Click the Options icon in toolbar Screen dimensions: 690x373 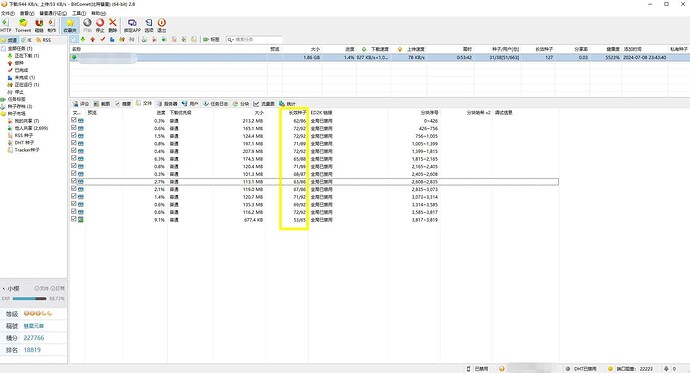[149, 25]
